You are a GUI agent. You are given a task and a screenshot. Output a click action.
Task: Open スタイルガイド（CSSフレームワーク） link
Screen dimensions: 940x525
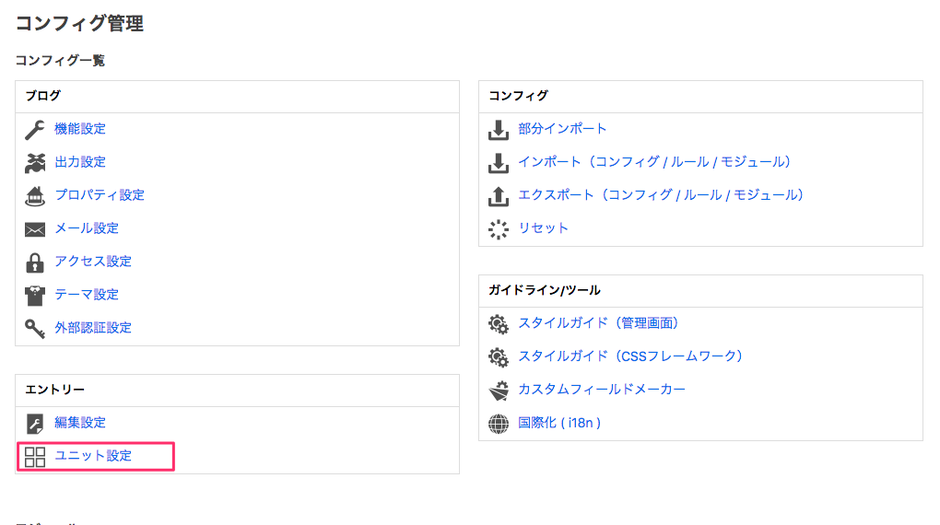tap(630, 356)
